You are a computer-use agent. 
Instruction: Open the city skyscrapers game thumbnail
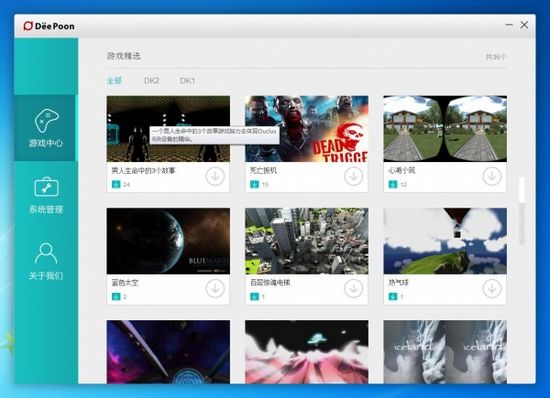point(307,241)
